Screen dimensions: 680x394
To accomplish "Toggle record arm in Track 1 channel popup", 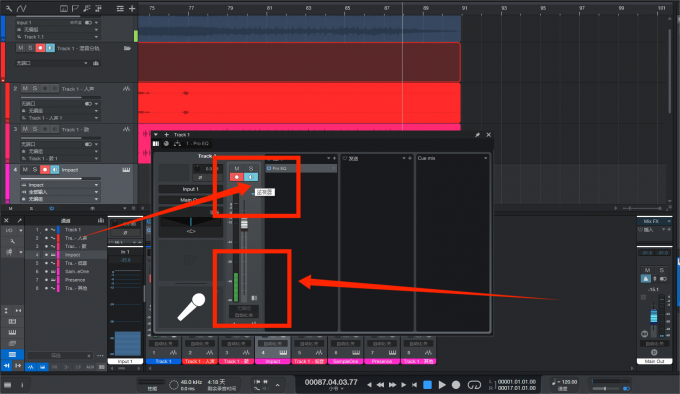I will 237,177.
